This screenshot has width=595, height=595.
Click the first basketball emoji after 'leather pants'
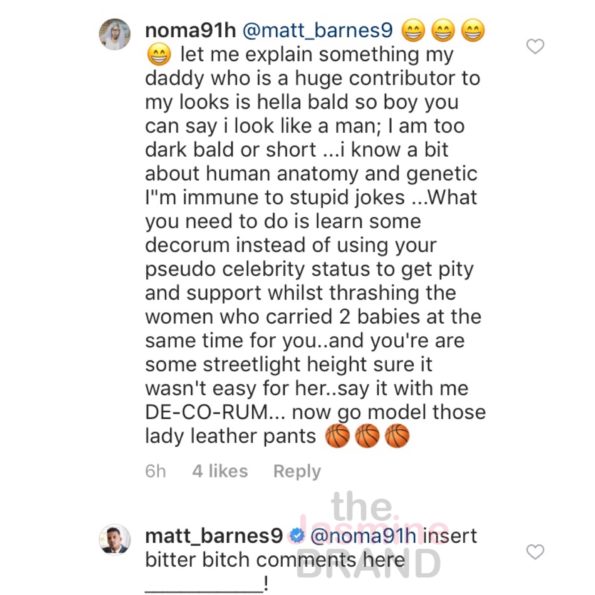(337, 436)
